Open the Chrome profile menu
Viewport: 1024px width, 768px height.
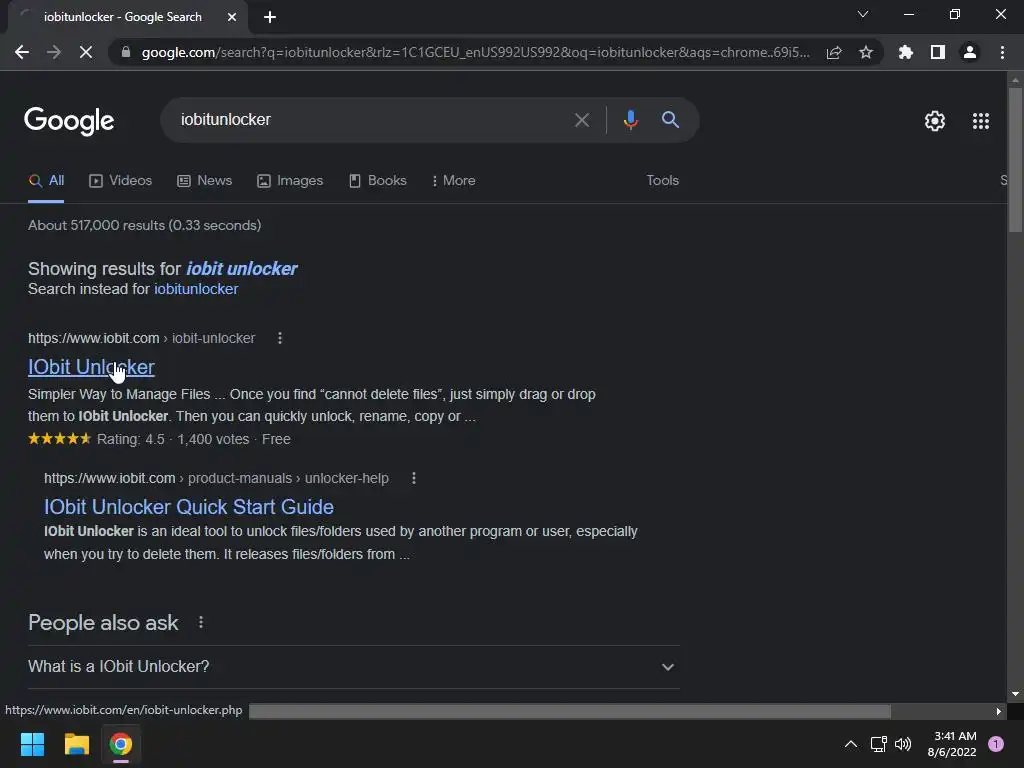coord(970,52)
